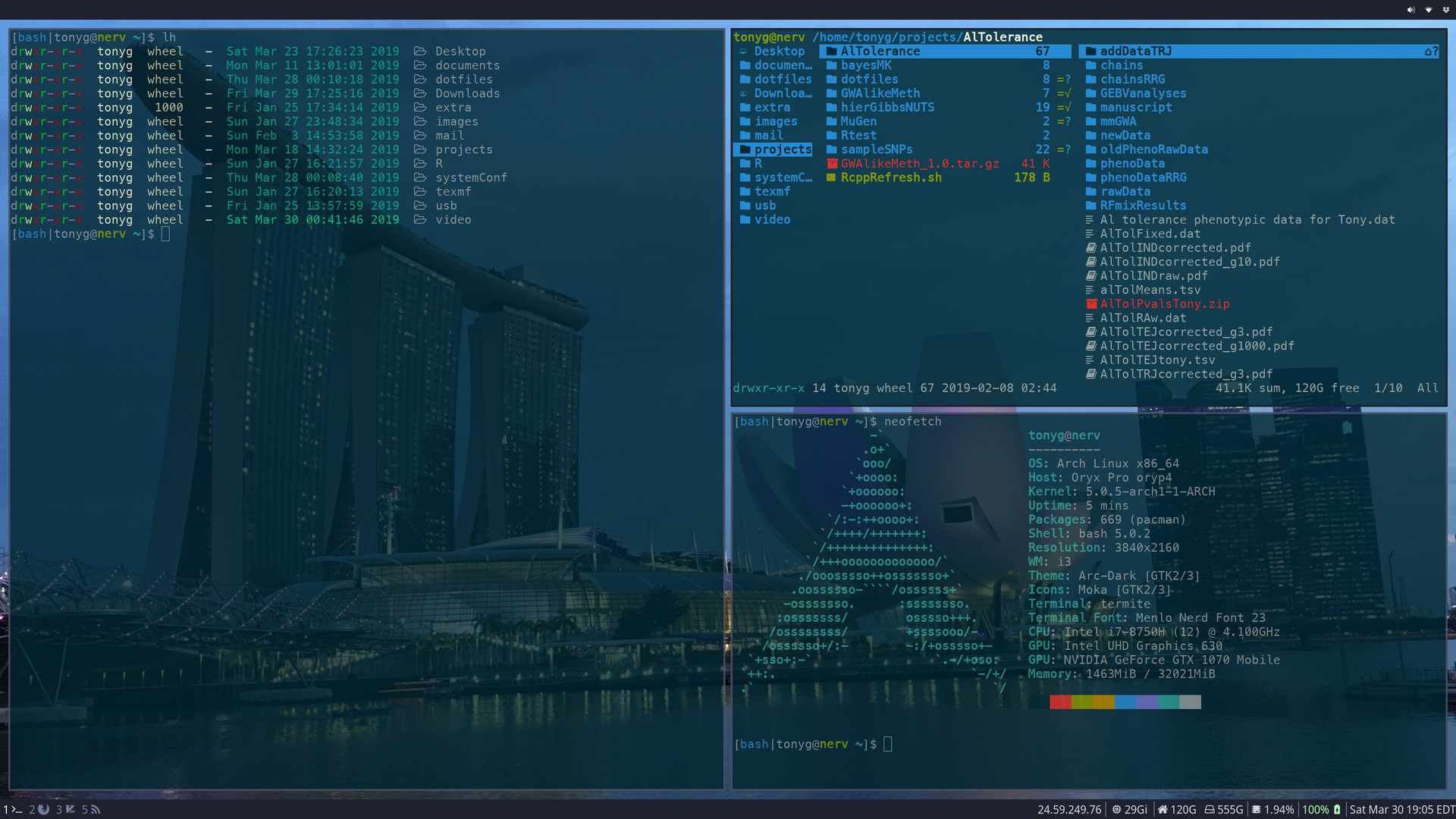Viewport: 1456px width, 819px height.
Task: Click the left terminal prompt cursor
Action: [x=165, y=234]
